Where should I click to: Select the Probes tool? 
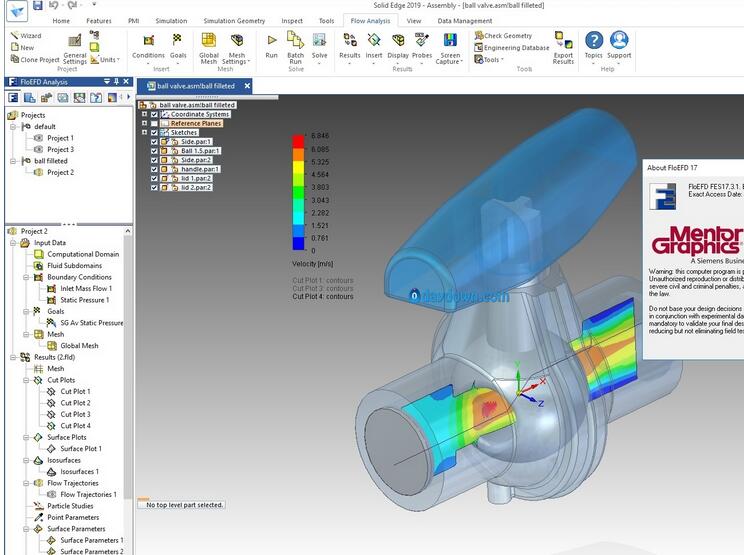point(422,48)
